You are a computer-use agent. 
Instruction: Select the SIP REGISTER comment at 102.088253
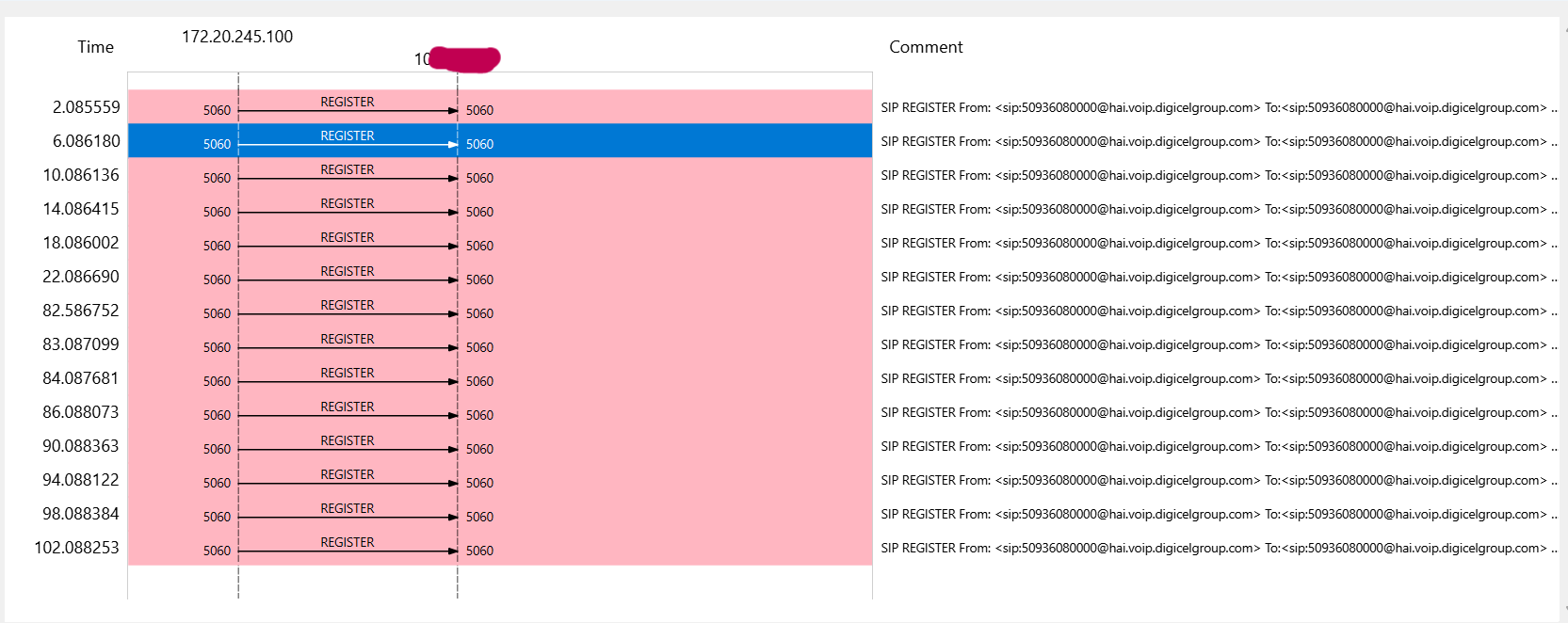pos(1219,548)
